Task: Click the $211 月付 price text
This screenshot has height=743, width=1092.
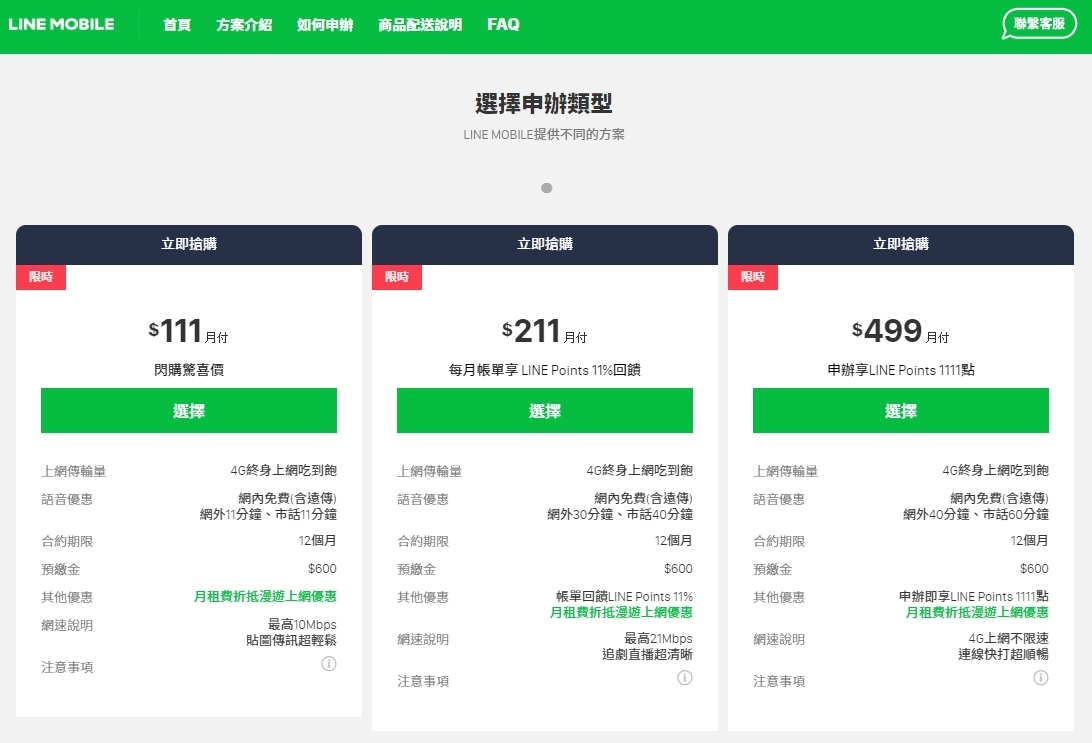Action: coord(545,331)
